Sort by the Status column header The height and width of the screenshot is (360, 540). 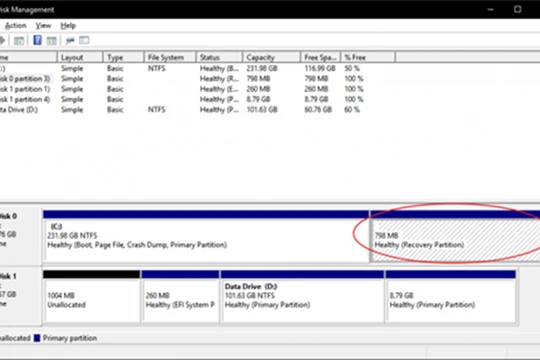pyautogui.click(x=219, y=57)
